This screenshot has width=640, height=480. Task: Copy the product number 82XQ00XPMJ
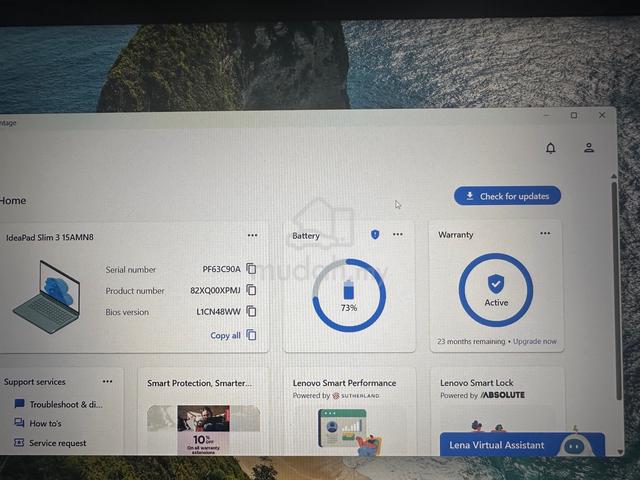tap(251, 290)
